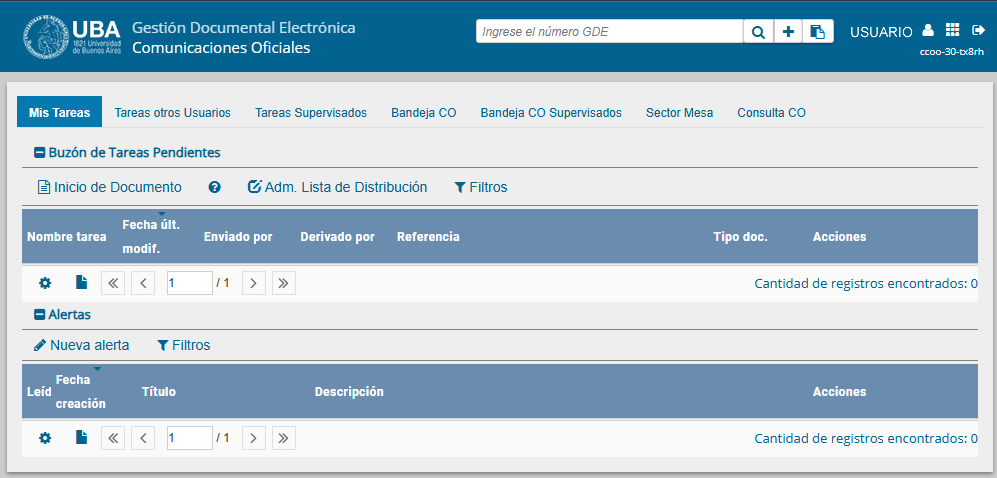
Task: Open Adm. Lista de Distribución
Action: click(x=337, y=187)
